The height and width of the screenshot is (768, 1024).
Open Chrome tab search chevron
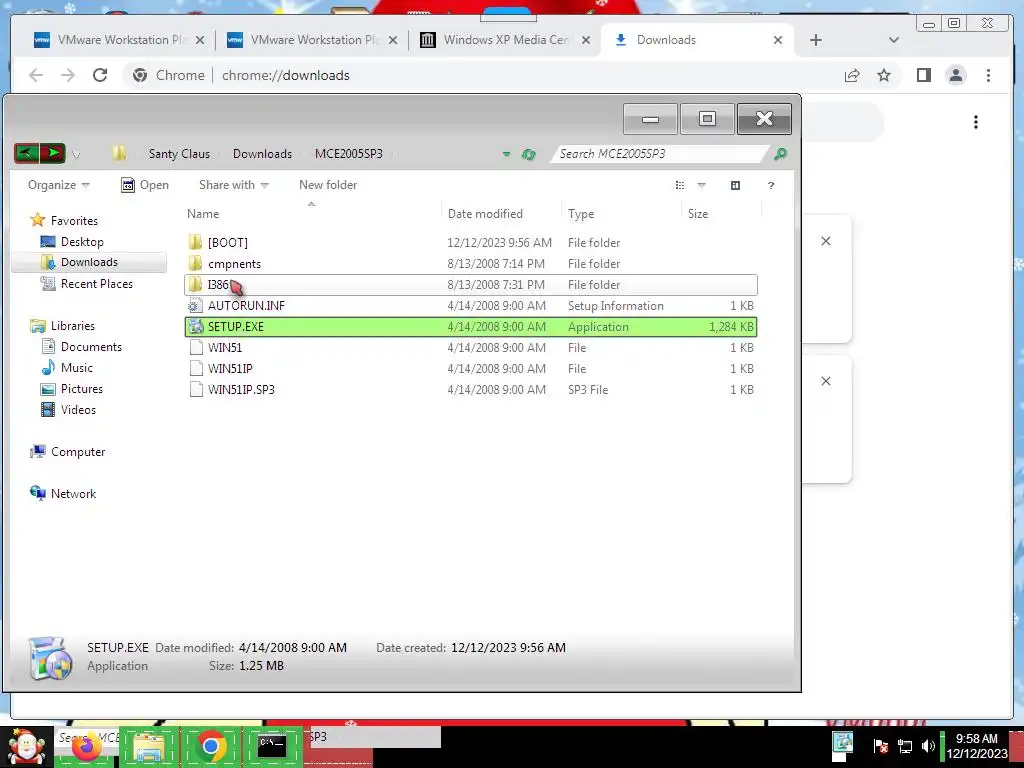pos(893,40)
